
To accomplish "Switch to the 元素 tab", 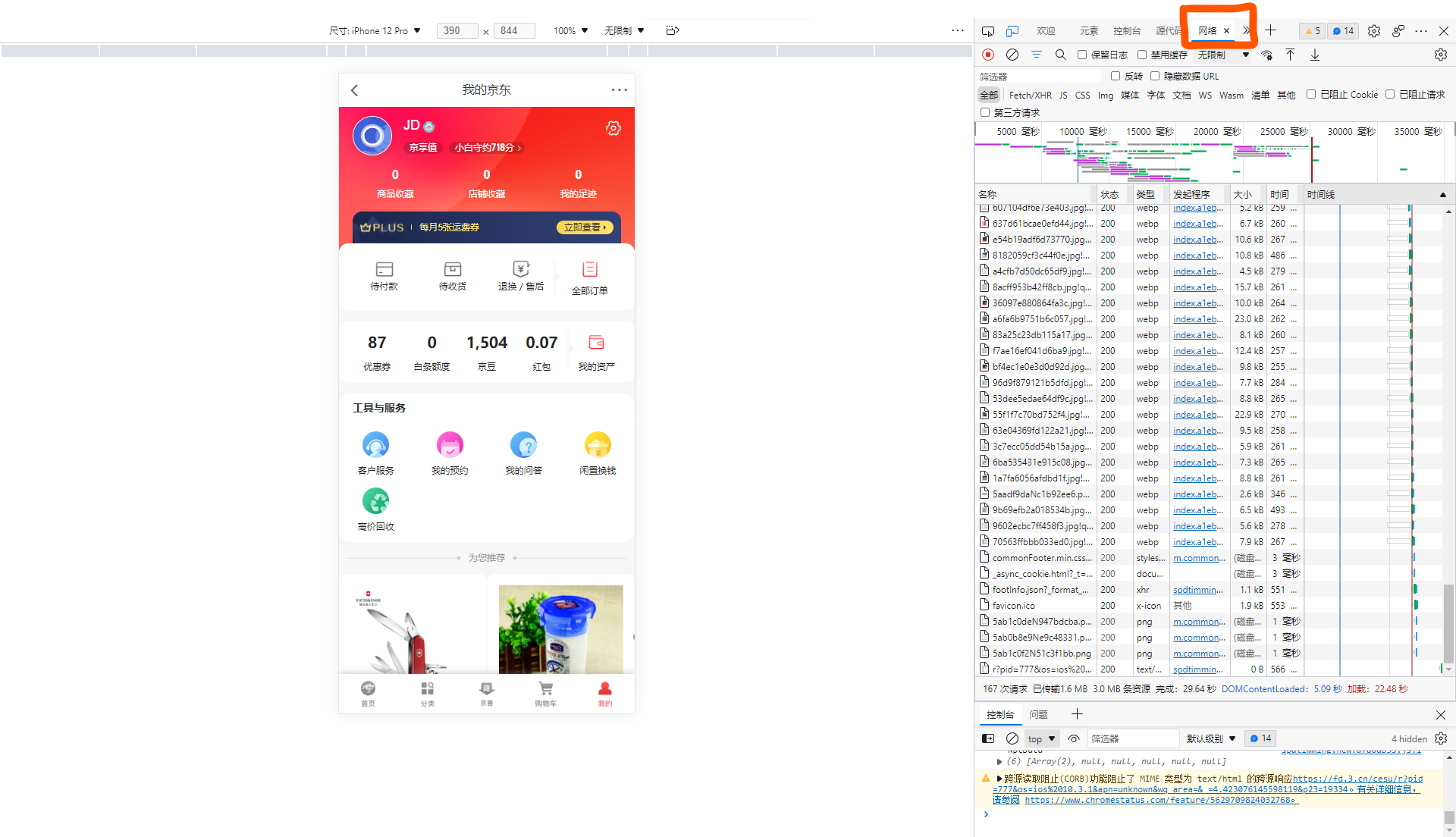I will click(x=1089, y=31).
